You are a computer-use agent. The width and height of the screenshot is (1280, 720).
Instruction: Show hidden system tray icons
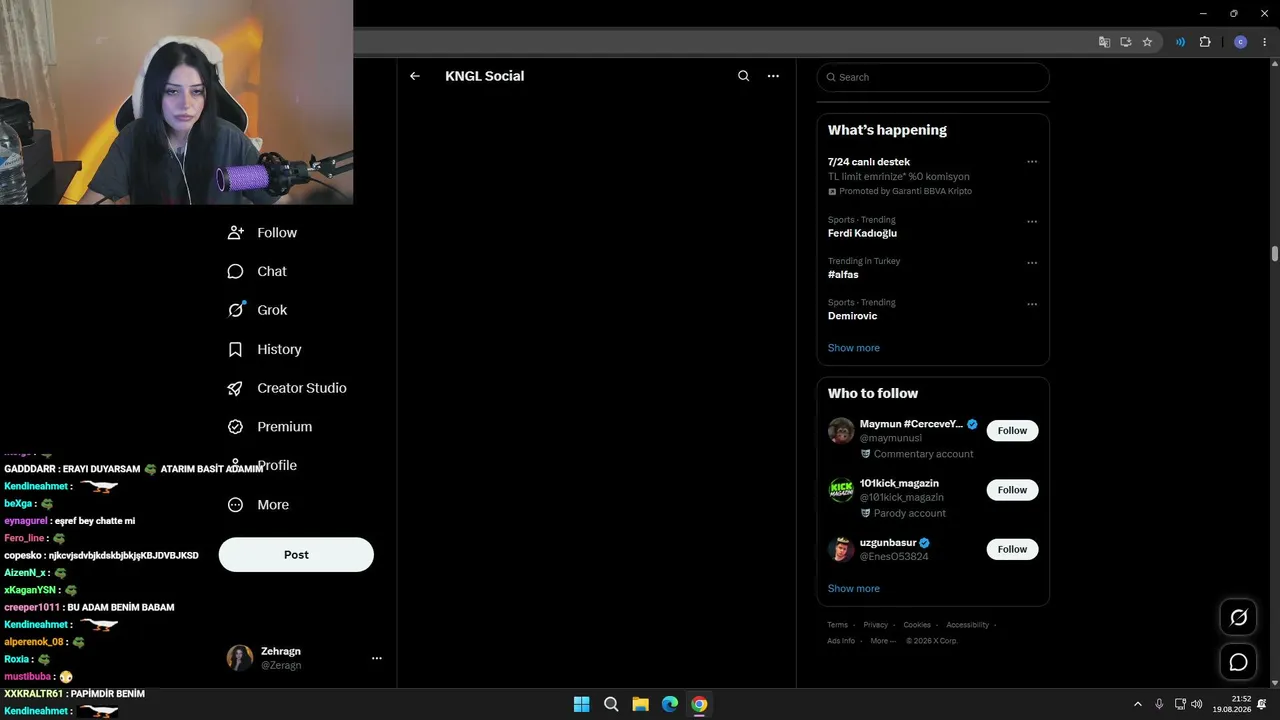point(1137,704)
